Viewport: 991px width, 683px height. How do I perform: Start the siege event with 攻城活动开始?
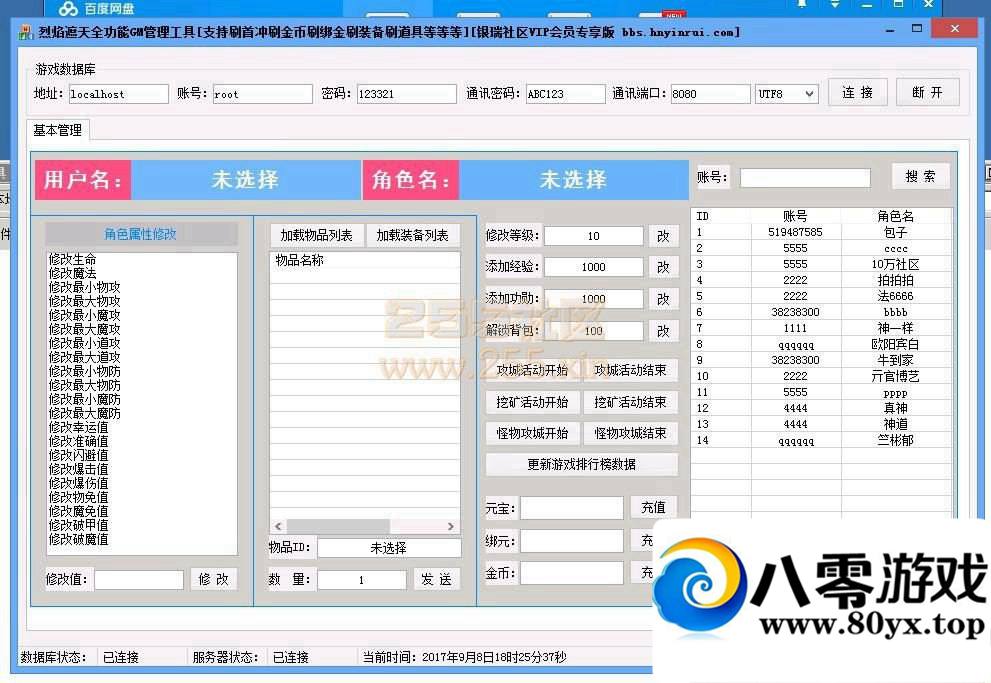(x=531, y=370)
